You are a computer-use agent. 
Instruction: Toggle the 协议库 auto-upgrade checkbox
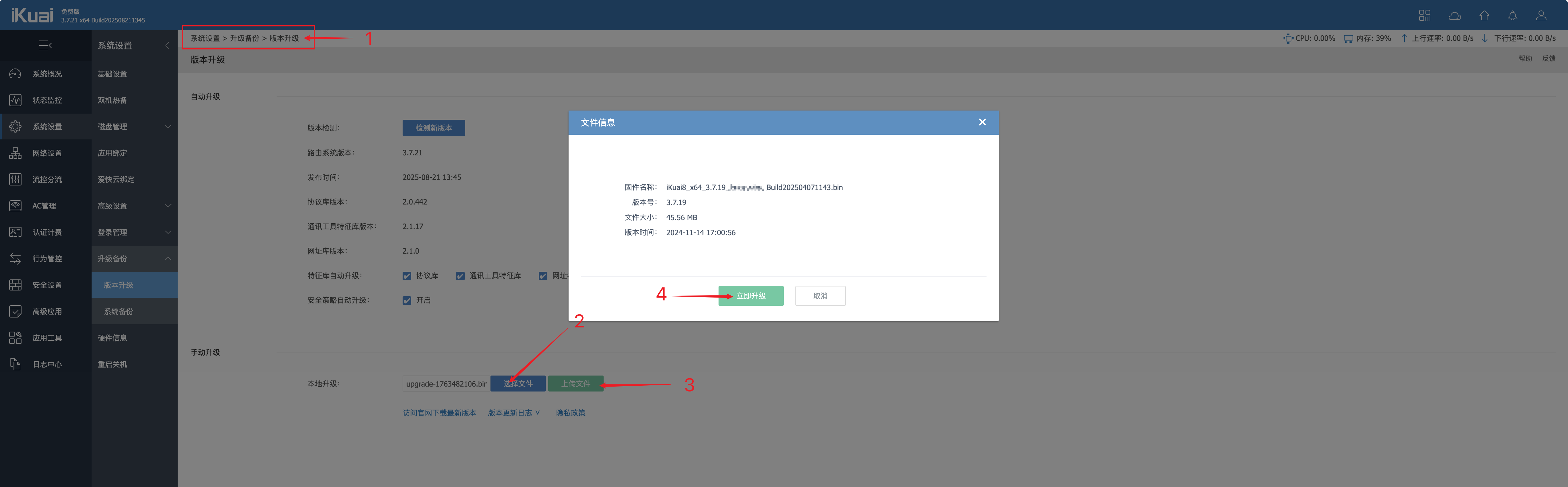tap(407, 276)
